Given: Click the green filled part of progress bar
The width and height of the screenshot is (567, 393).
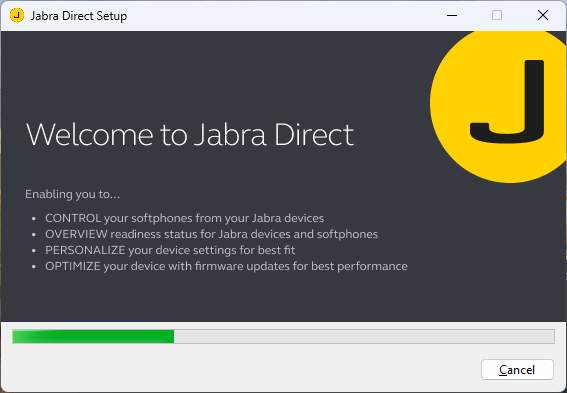Looking at the screenshot, I should 93,337.
